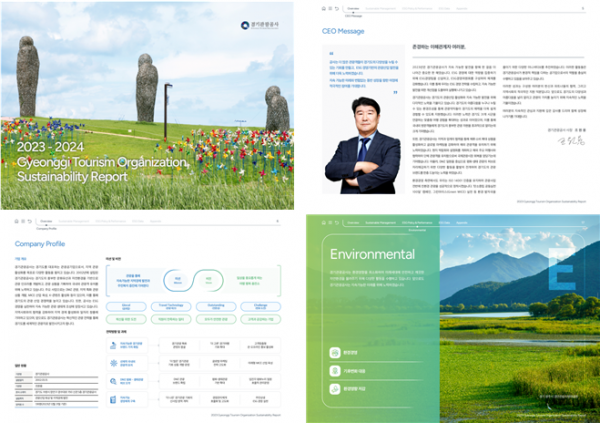Click the page number on the Company Profile navigation bar
The width and height of the screenshot is (600, 423).
[277, 221]
